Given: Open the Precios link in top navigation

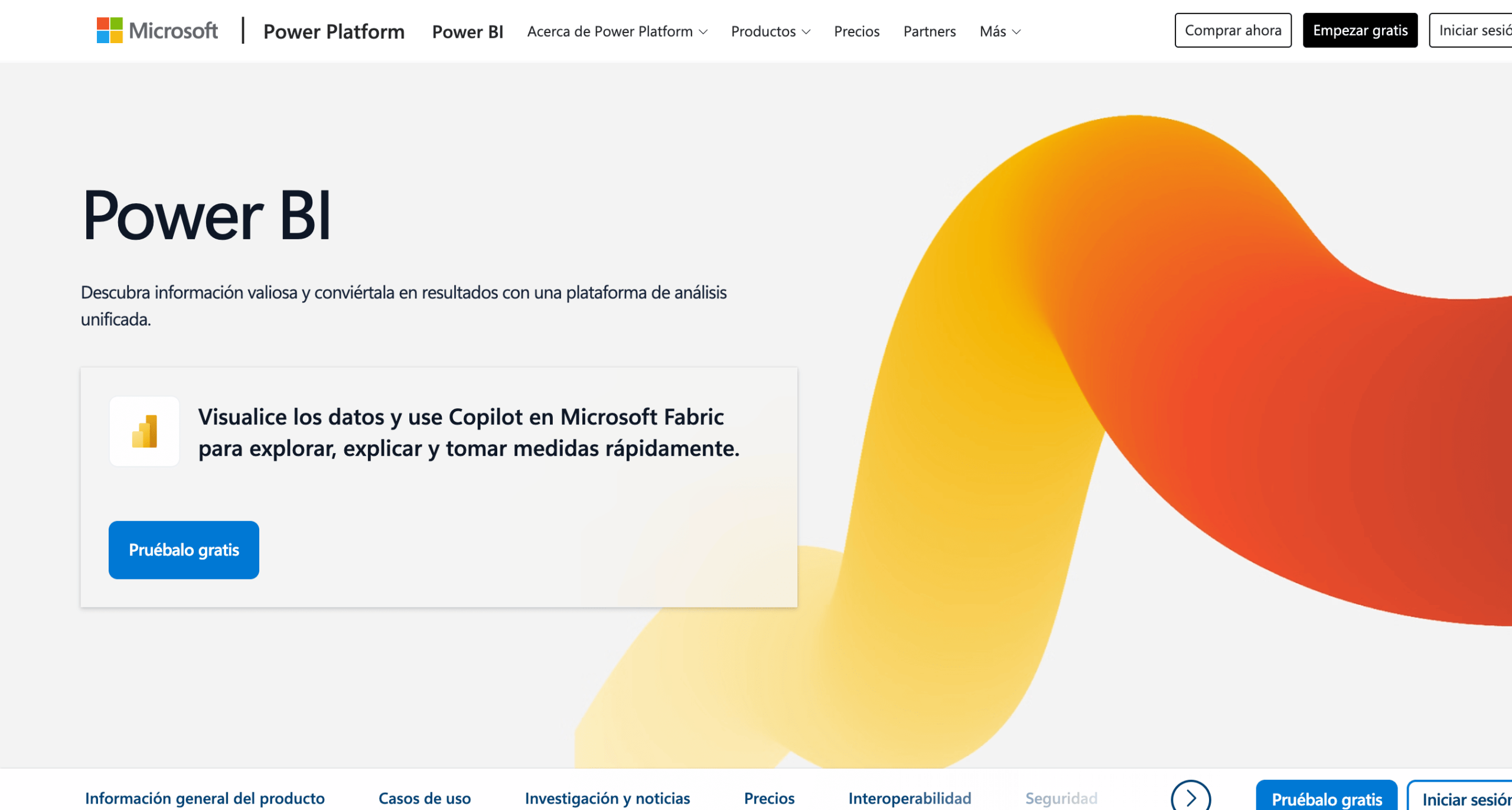Looking at the screenshot, I should tap(856, 31).
